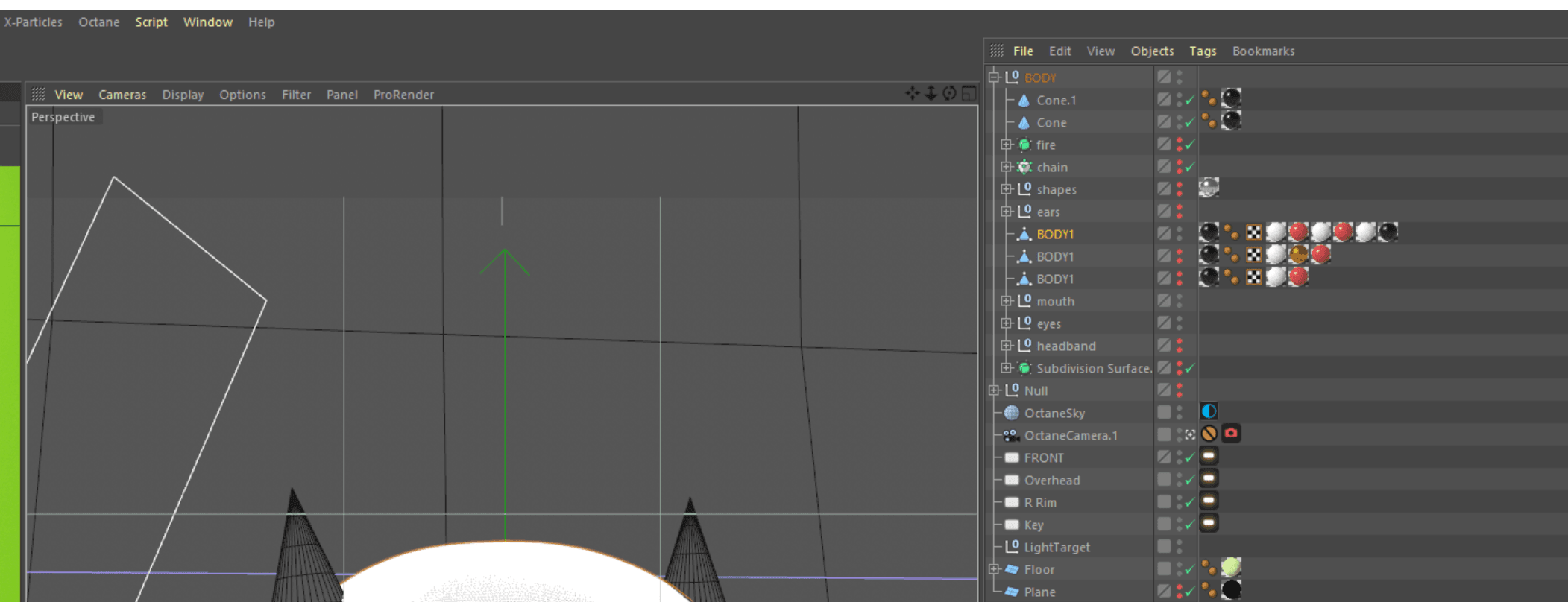
Task: Toggle the enable checkmark for Key light
Action: [x=1190, y=525]
